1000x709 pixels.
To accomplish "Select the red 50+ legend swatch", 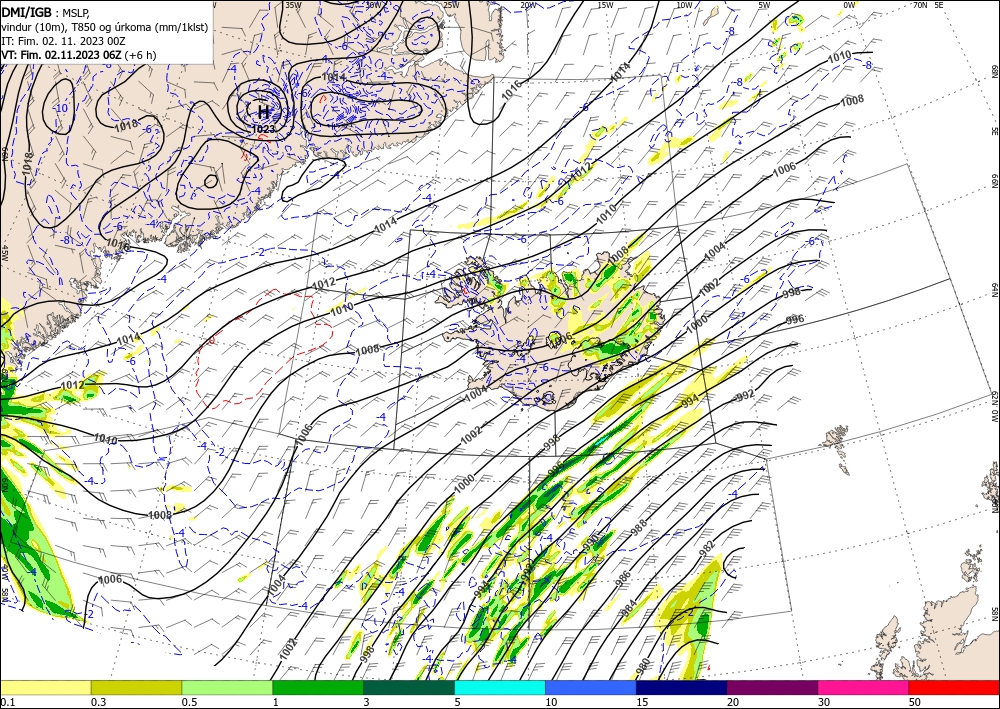I will tap(954, 687).
